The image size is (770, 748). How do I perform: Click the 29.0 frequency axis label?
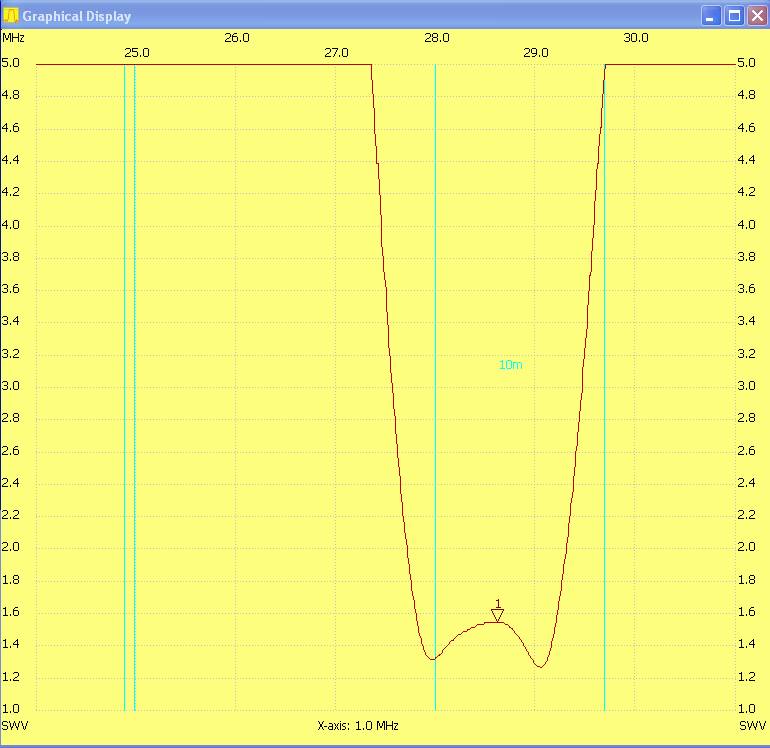point(536,53)
